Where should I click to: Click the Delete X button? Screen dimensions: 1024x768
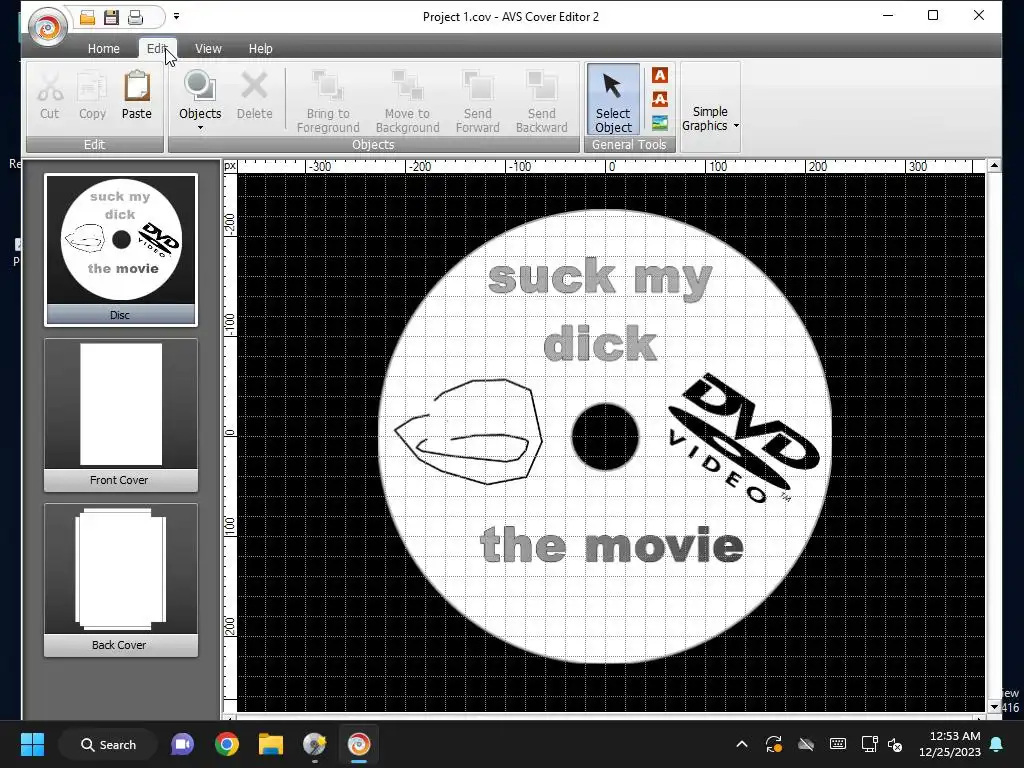(x=255, y=97)
